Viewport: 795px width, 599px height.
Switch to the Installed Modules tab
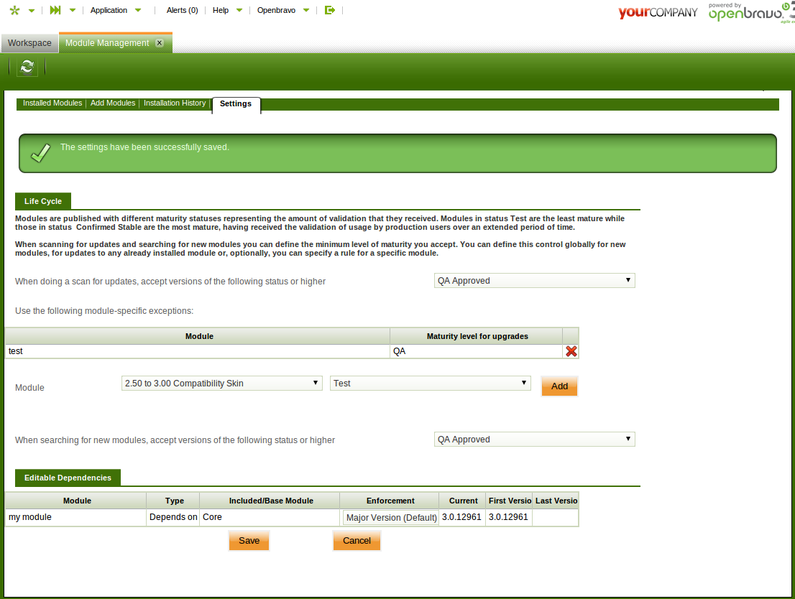pyautogui.click(x=52, y=103)
